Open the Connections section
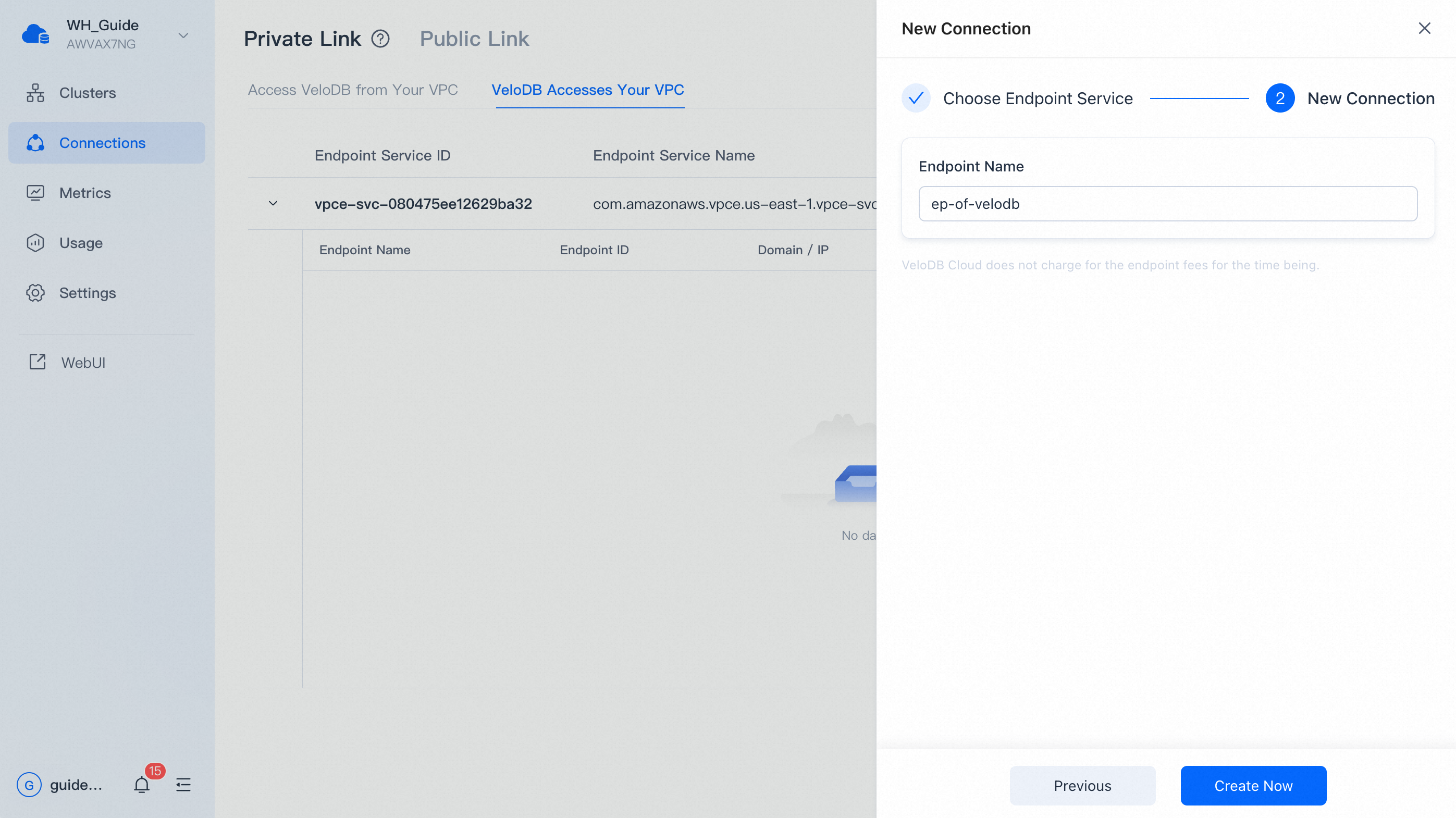1456x818 pixels. [x=102, y=142]
